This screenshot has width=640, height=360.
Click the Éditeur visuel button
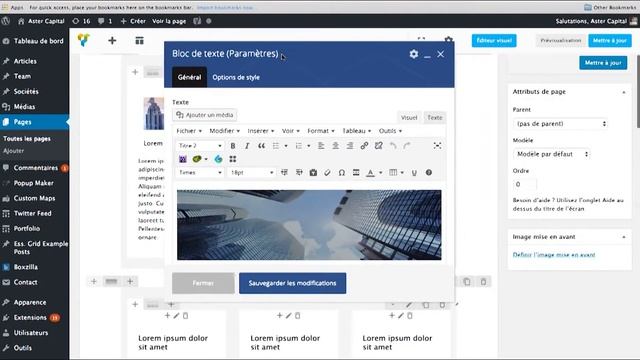pos(494,40)
